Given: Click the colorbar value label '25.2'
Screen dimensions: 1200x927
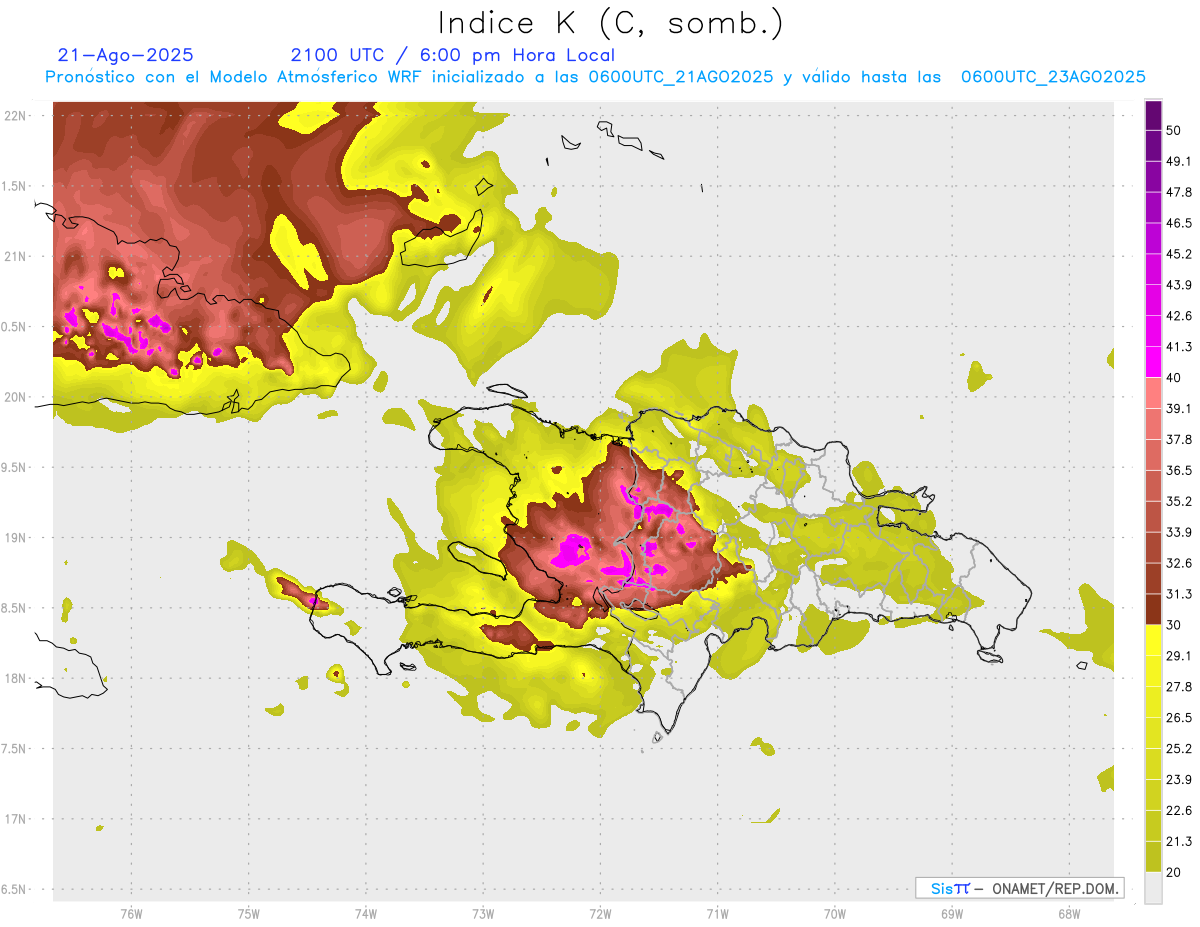Looking at the screenshot, I should coord(1180,748).
